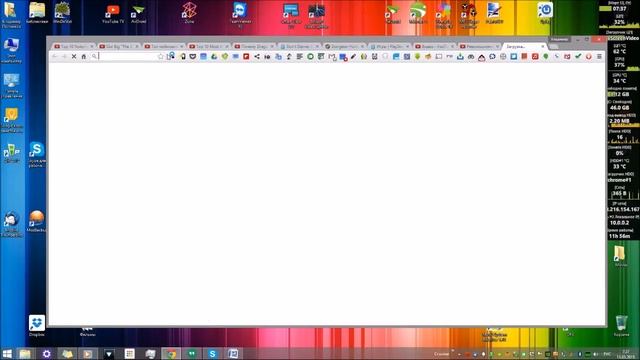Viewport: 640px width, 360px height.
Task: Click the blue Twitter-style extension icon
Action: pos(514,57)
